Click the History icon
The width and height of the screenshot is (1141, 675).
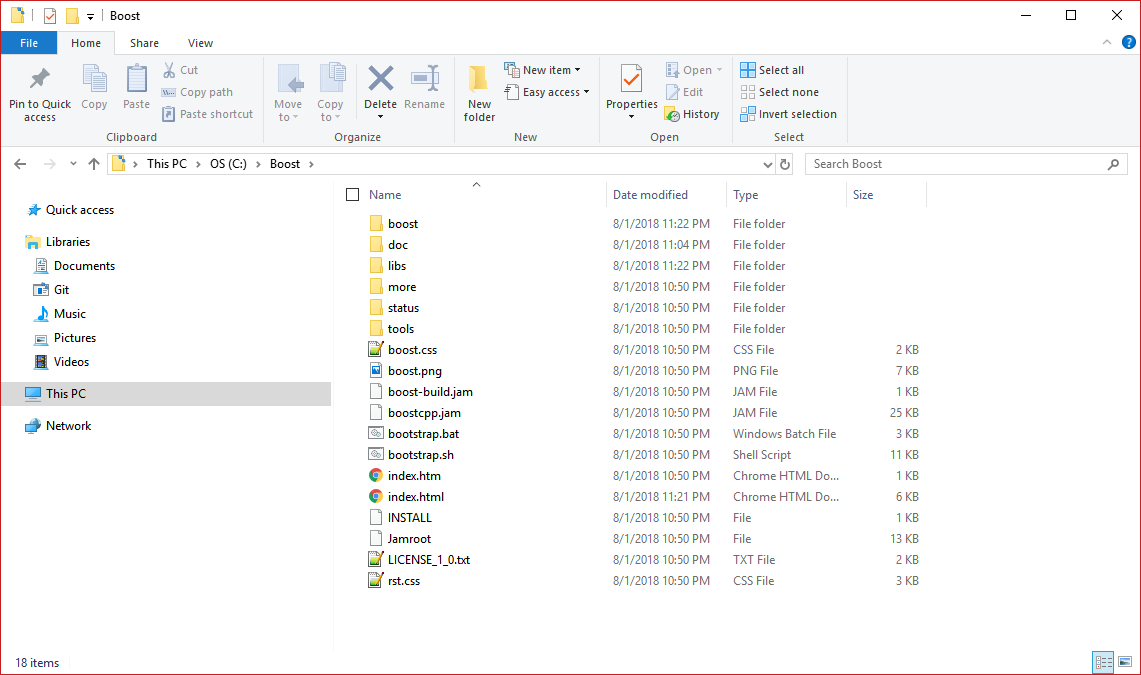[672, 114]
